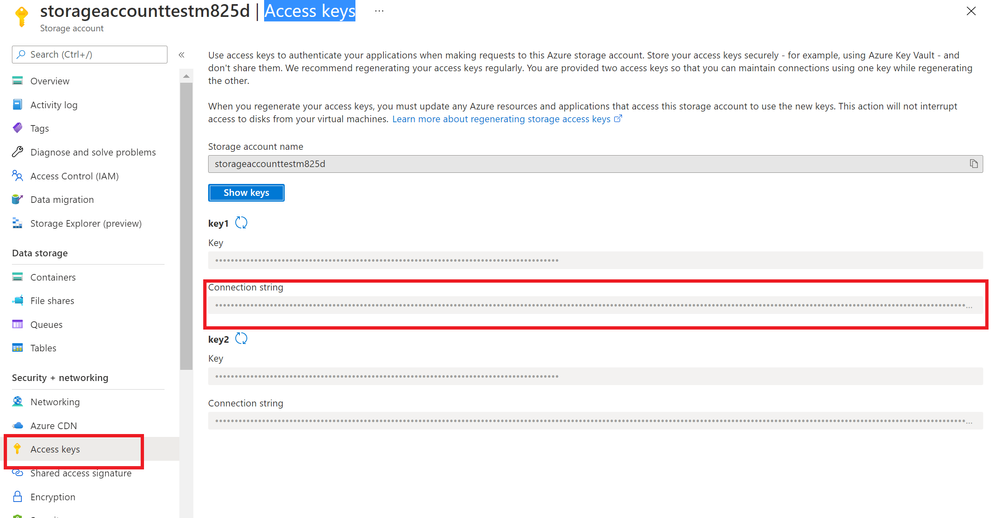Click the yellow Access keys icon
This screenshot has width=998, height=518.
pyautogui.click(x=18, y=449)
